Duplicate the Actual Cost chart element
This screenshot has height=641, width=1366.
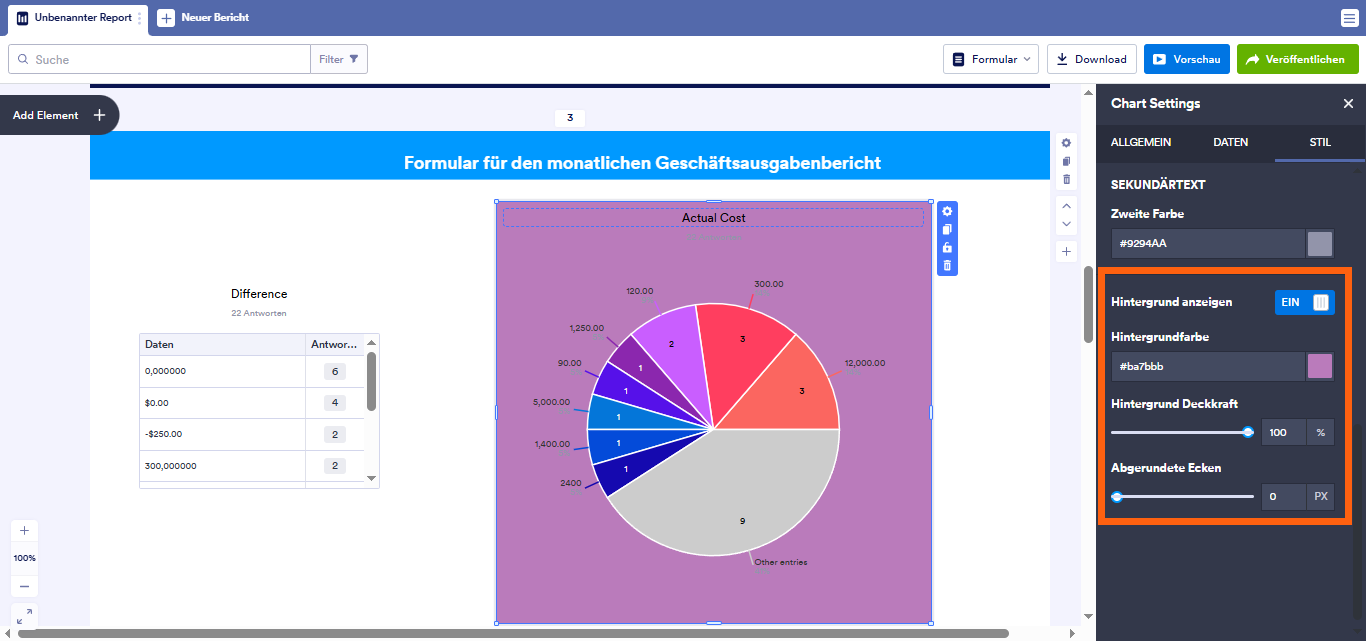(947, 229)
